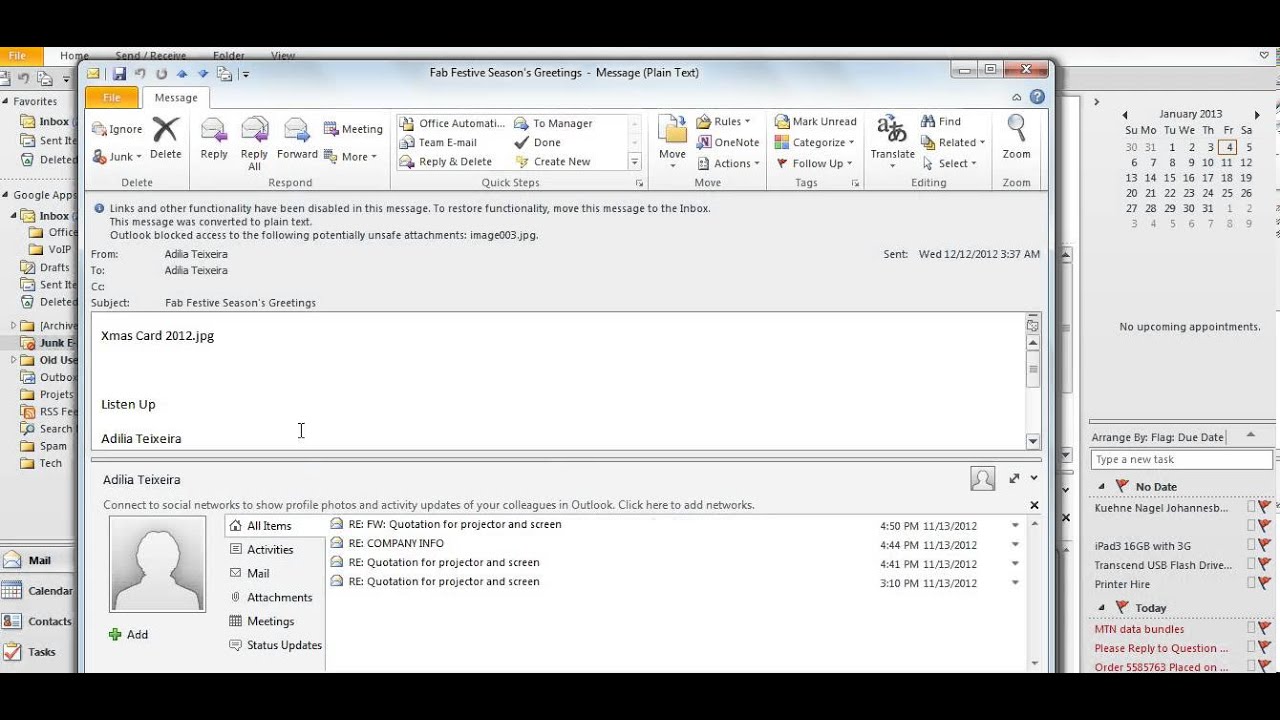Open the Related dropdown
This screenshot has width=1280, height=720.
(x=953, y=142)
